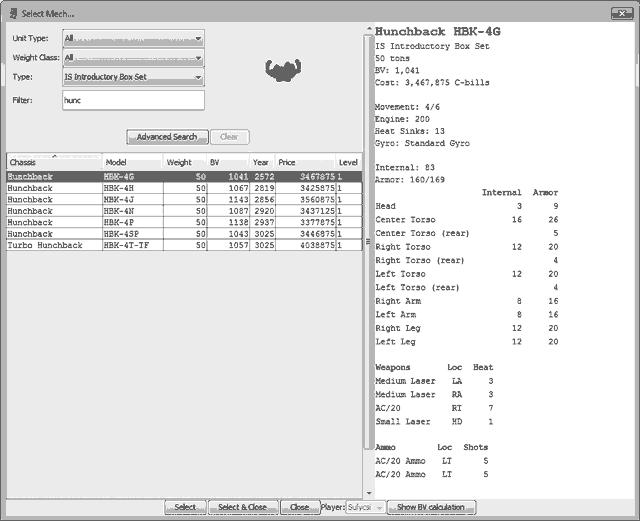640x521 pixels.
Task: Open the Player dropdown at the bottom
Action: click(365, 507)
